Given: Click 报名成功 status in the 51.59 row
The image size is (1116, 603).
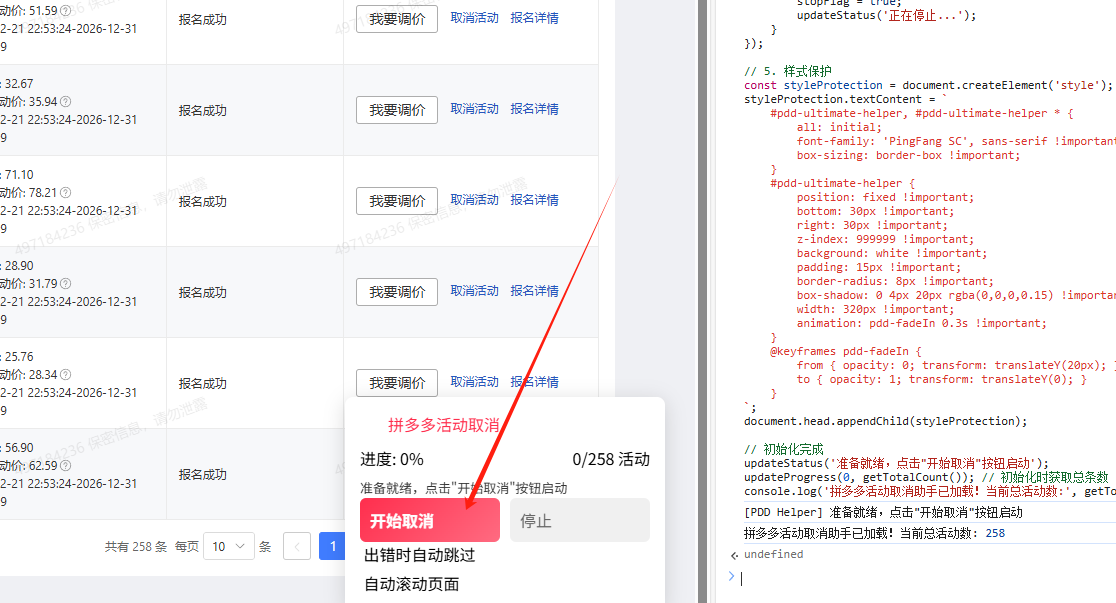Looking at the screenshot, I should pos(203,20).
